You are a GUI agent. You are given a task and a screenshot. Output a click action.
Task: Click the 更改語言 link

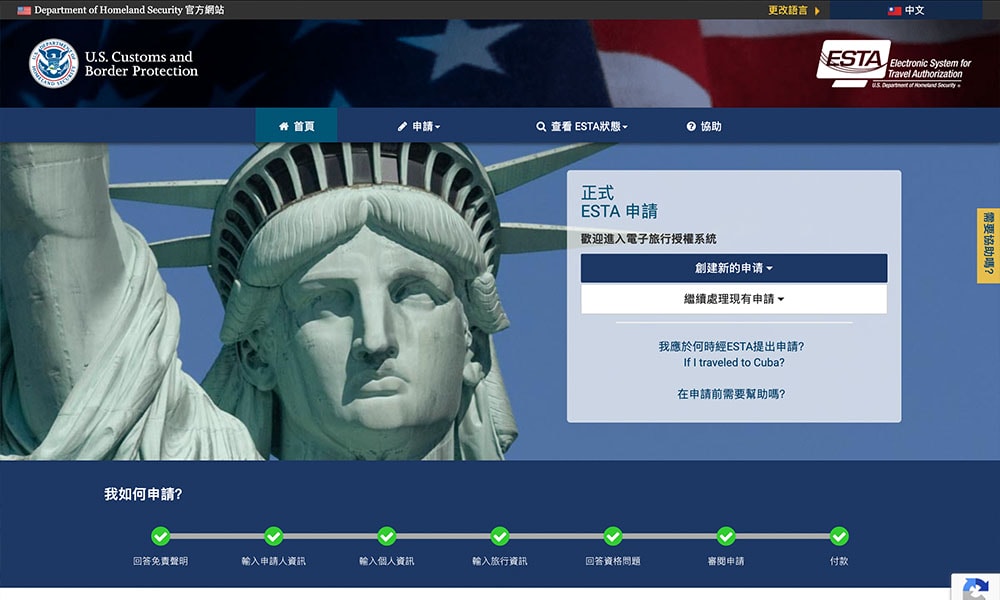[x=788, y=10]
